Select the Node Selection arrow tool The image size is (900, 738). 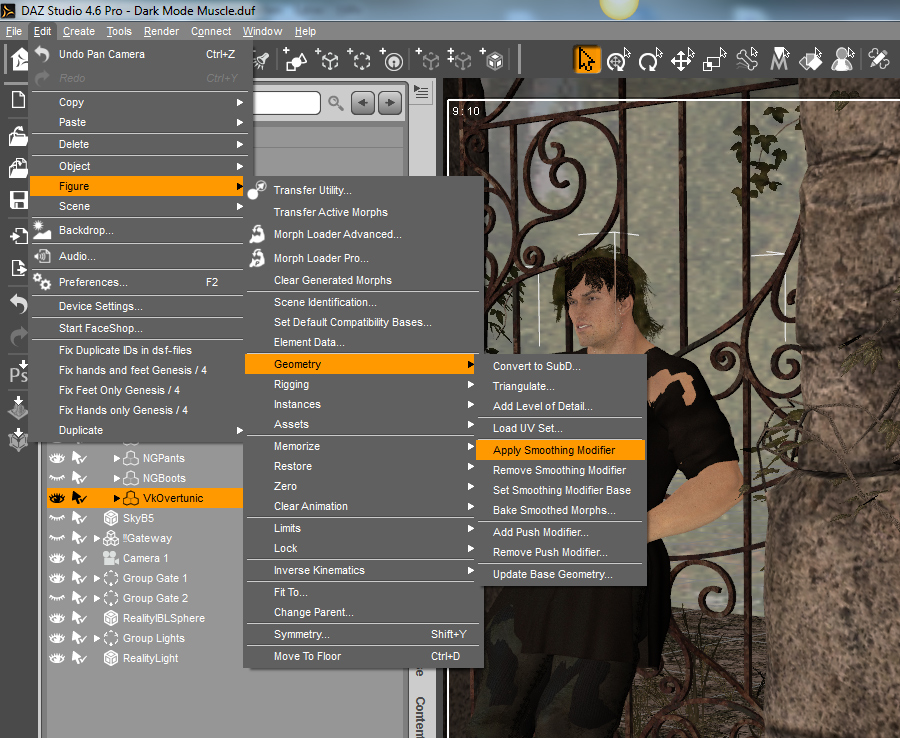(586, 60)
